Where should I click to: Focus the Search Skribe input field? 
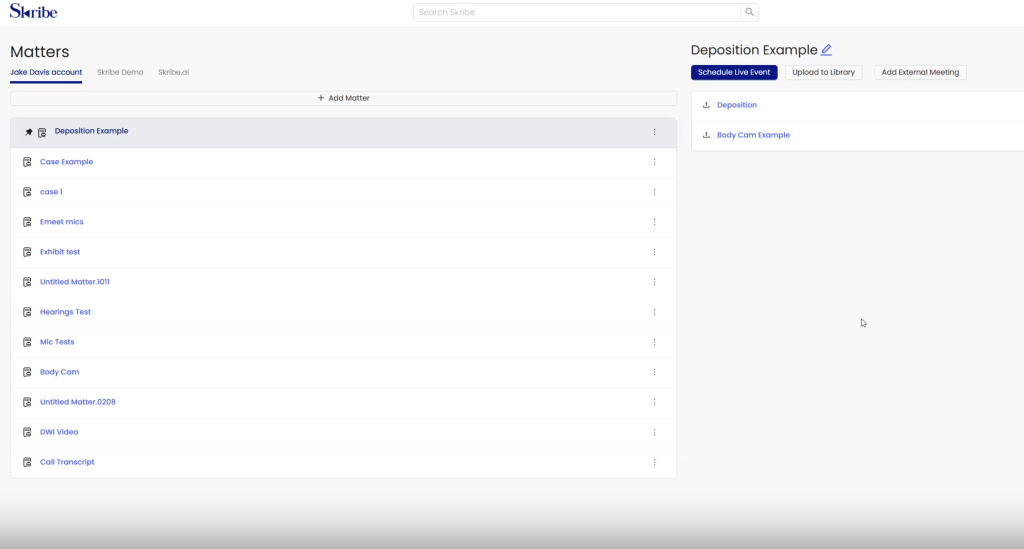[577, 12]
